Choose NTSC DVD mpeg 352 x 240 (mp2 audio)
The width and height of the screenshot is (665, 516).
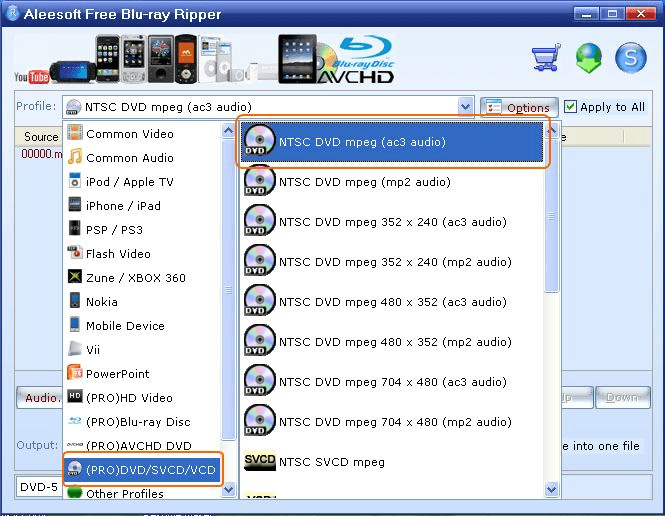pyautogui.click(x=392, y=262)
